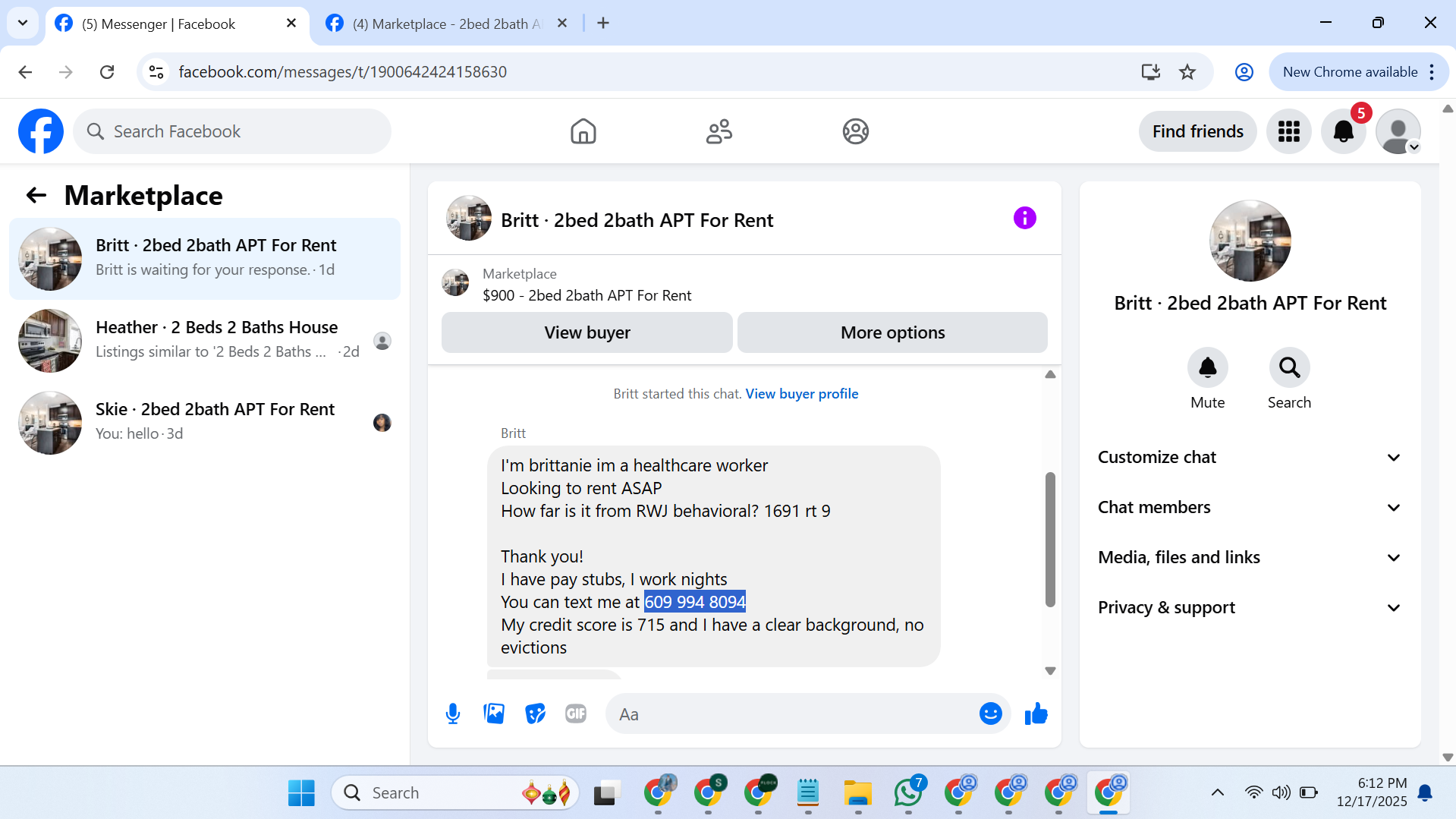Open the Wi-Fi network tray icon
The height and width of the screenshot is (819, 1456).
(x=1253, y=793)
